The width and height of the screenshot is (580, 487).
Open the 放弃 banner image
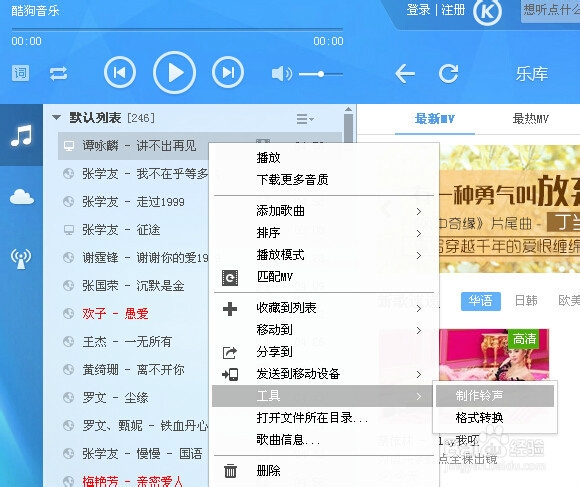click(510, 209)
